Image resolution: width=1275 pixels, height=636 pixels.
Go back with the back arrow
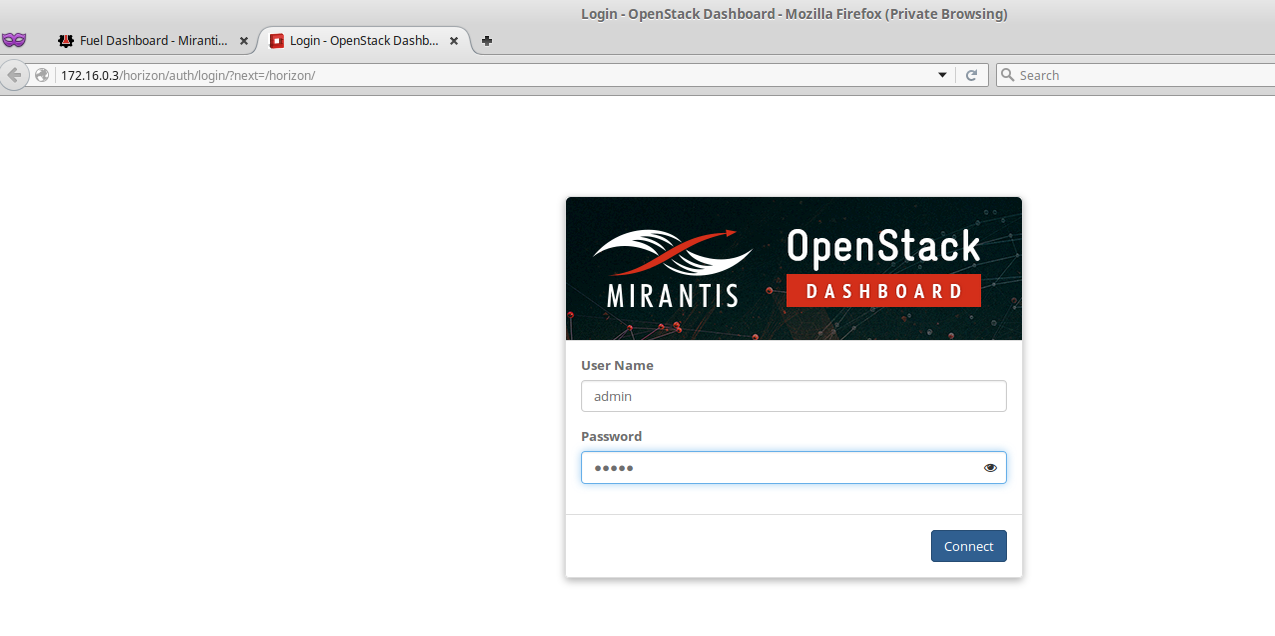(x=13, y=75)
